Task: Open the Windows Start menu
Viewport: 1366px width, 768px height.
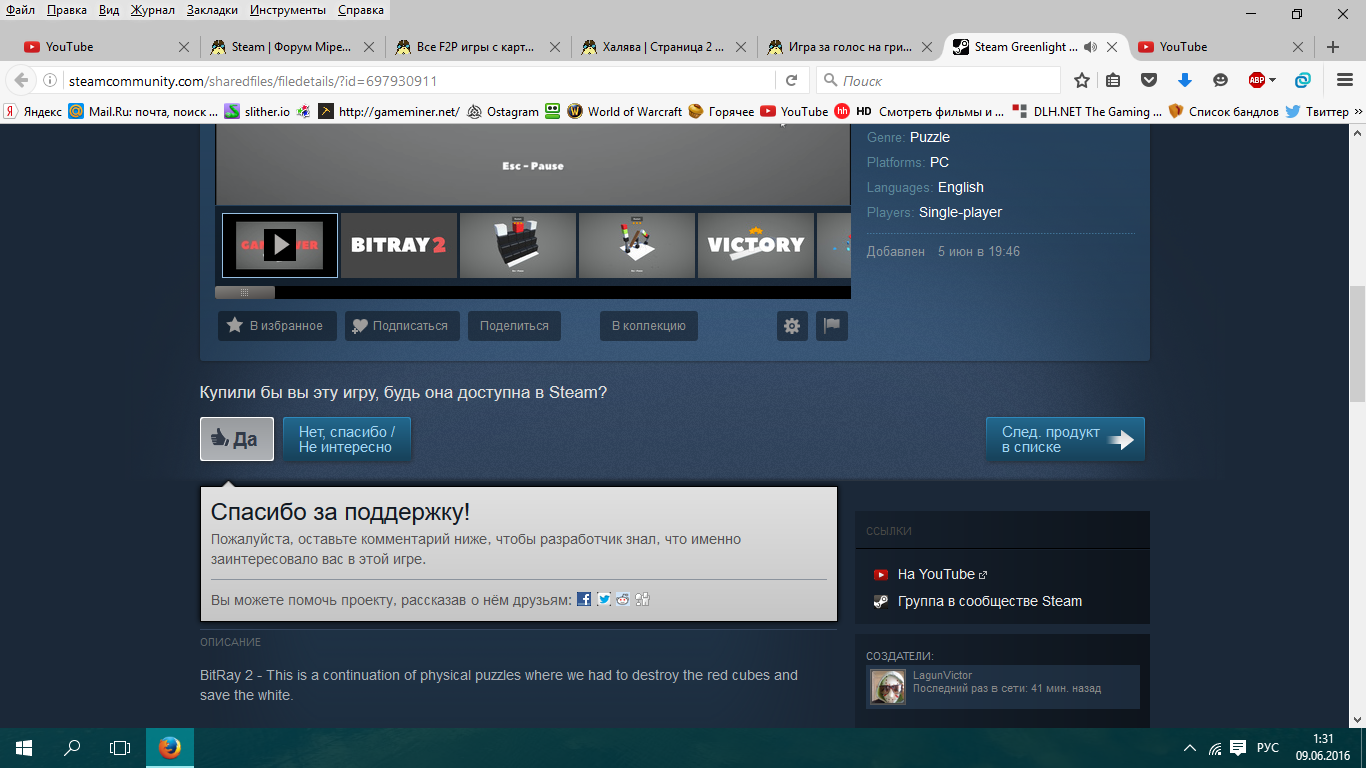Action: coord(24,748)
